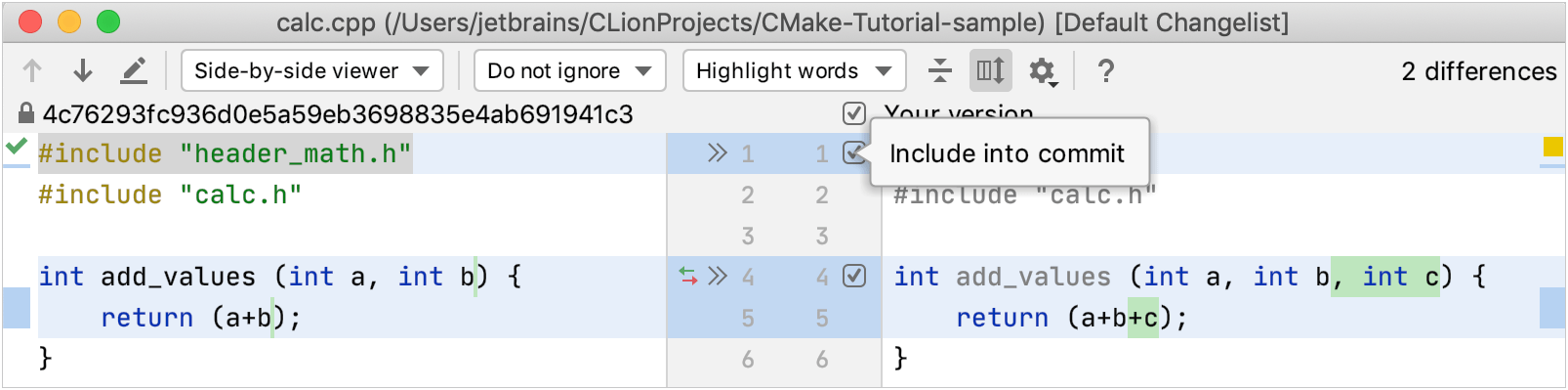Toggle synchronize scrolling icon
This screenshot has width=1568, height=390.
point(991,70)
